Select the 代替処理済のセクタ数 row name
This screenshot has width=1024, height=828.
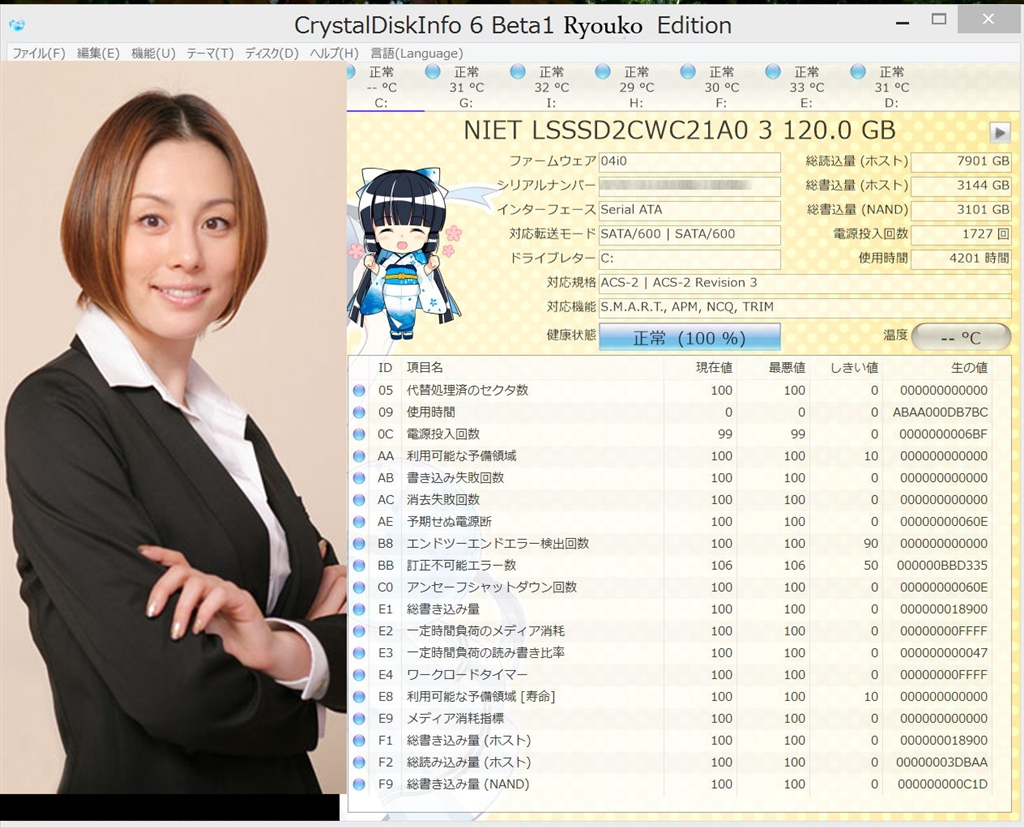coord(467,390)
